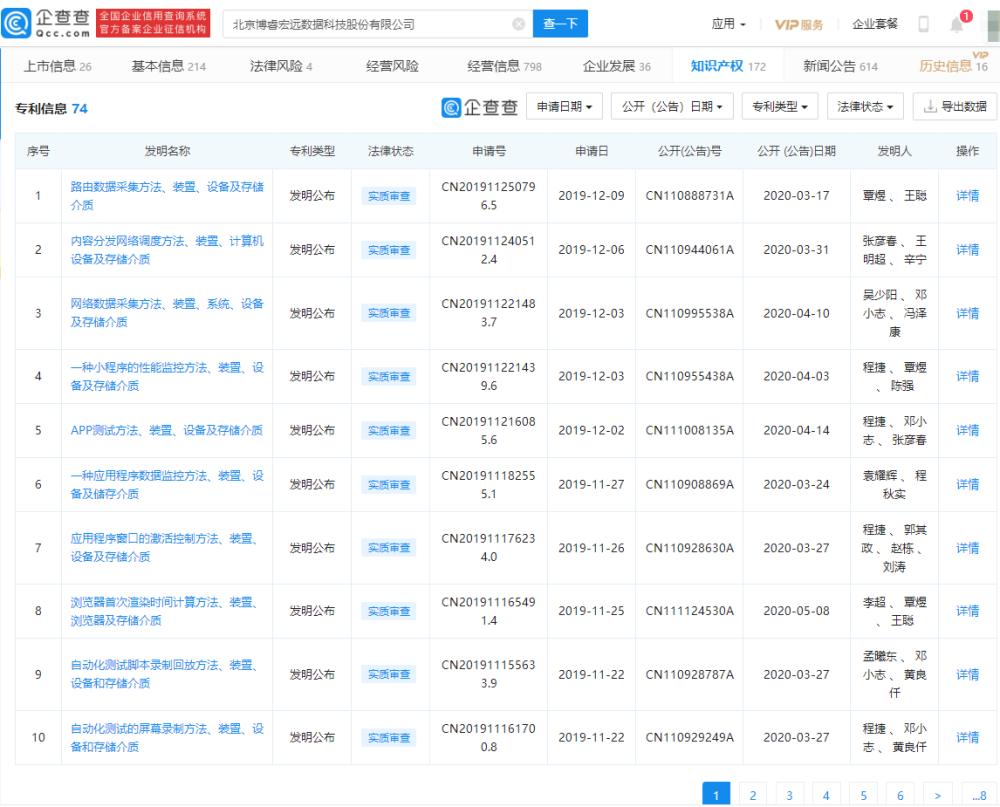Open the 专利类型 filter dropdown
Image resolution: width=1000 pixels, height=807 pixels.
pyautogui.click(x=780, y=107)
